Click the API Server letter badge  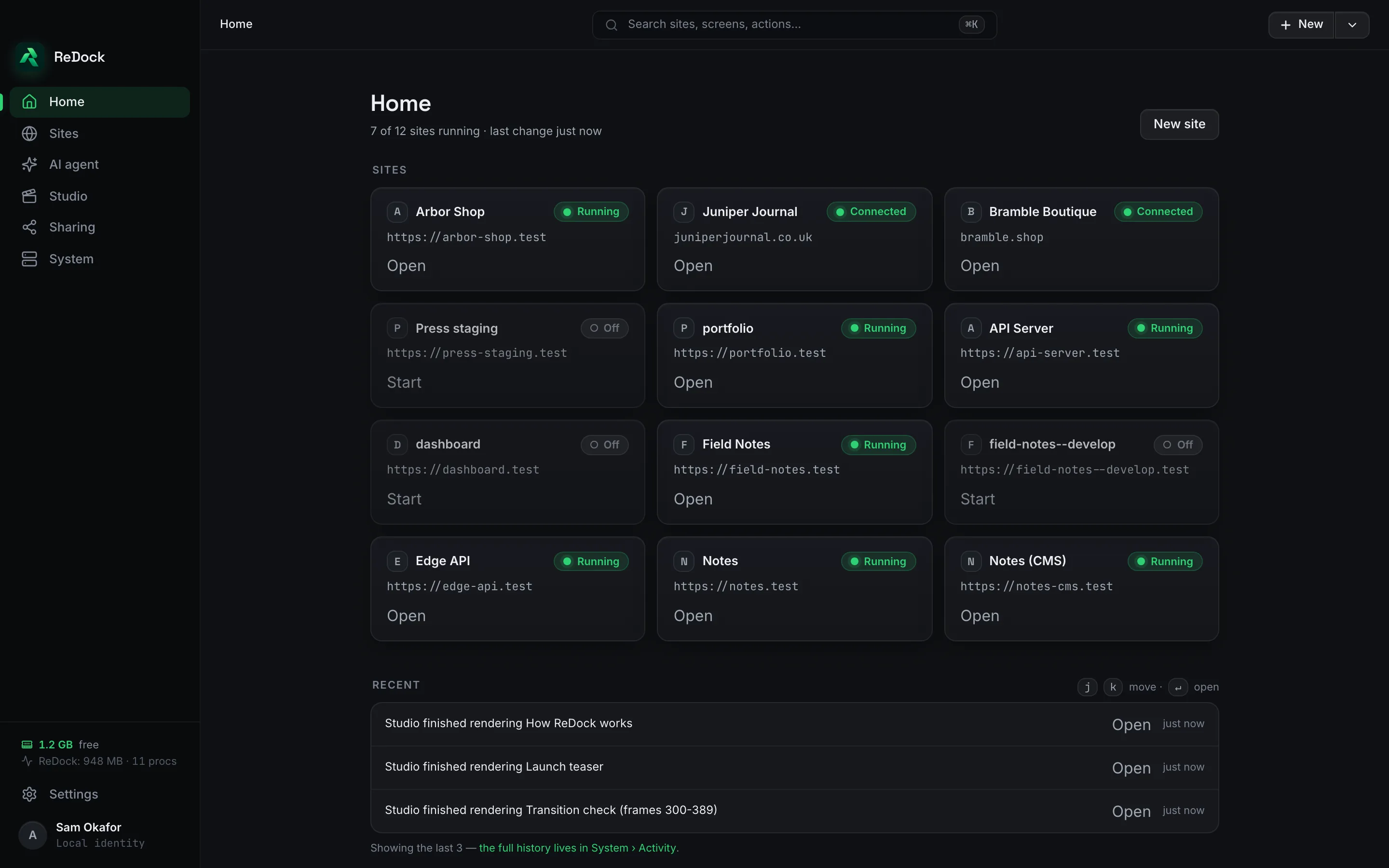coord(970,328)
